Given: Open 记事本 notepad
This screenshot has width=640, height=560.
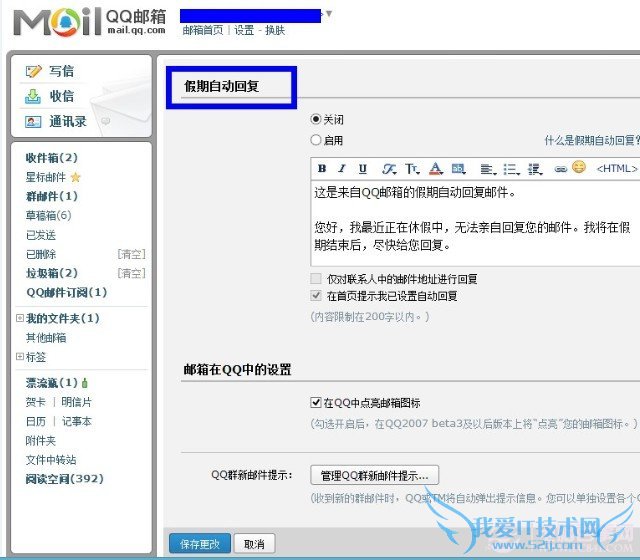Looking at the screenshot, I should pos(76,421).
